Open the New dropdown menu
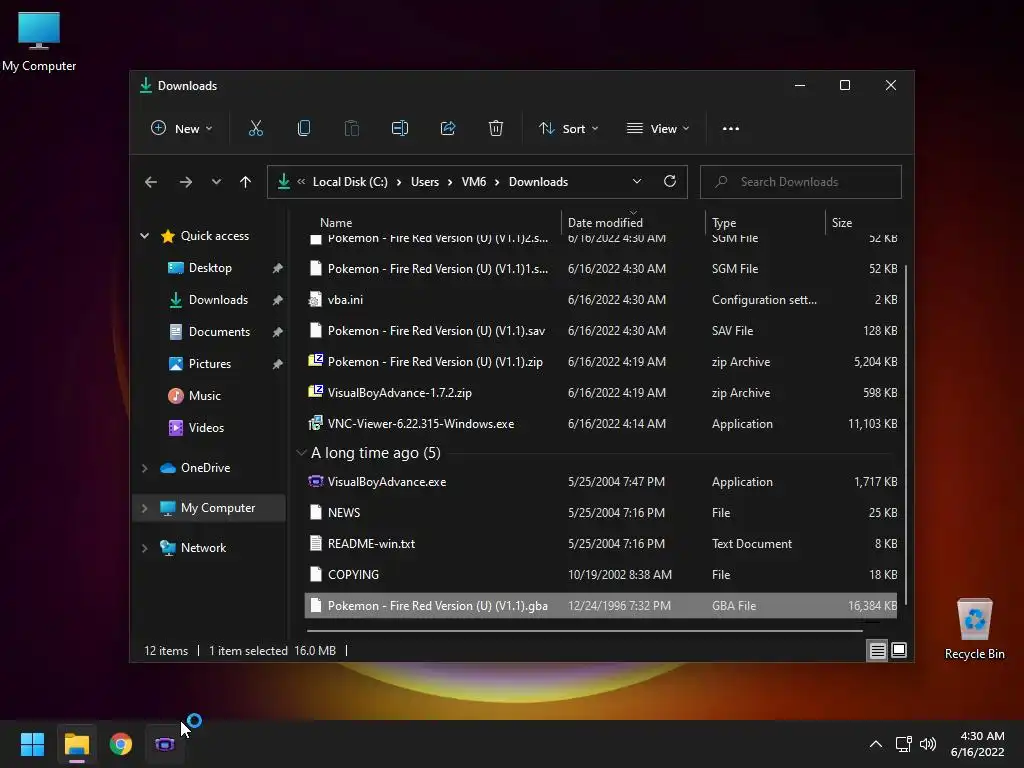 click(x=181, y=129)
